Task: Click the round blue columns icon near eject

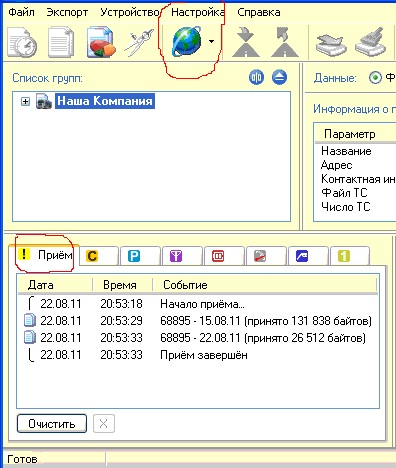Action: [256, 78]
